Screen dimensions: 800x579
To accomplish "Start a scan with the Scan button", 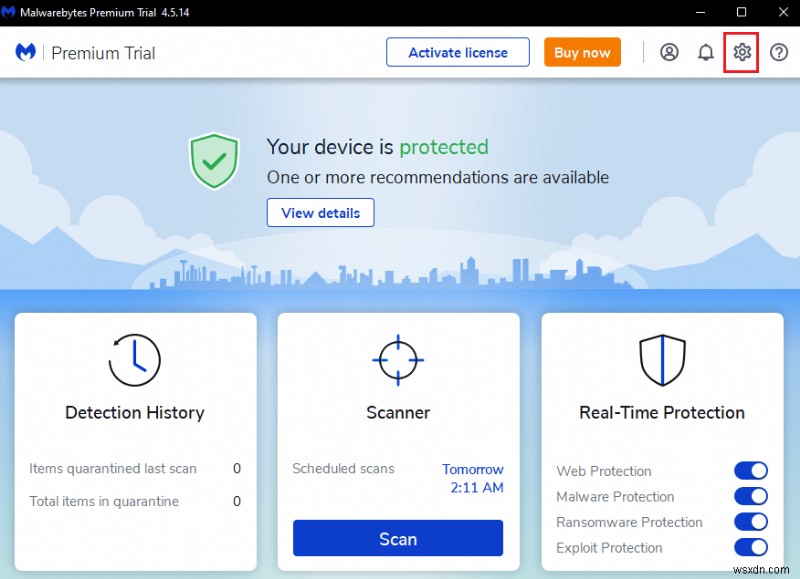I will click(397, 538).
